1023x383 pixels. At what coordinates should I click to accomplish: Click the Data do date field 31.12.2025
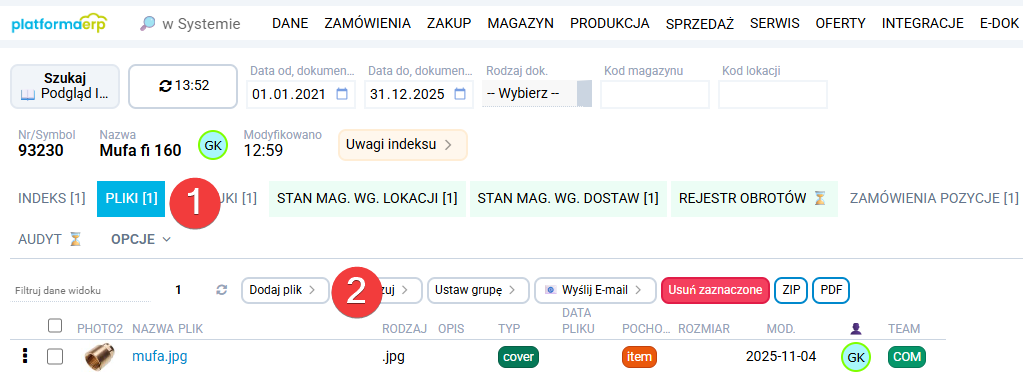click(x=420, y=94)
